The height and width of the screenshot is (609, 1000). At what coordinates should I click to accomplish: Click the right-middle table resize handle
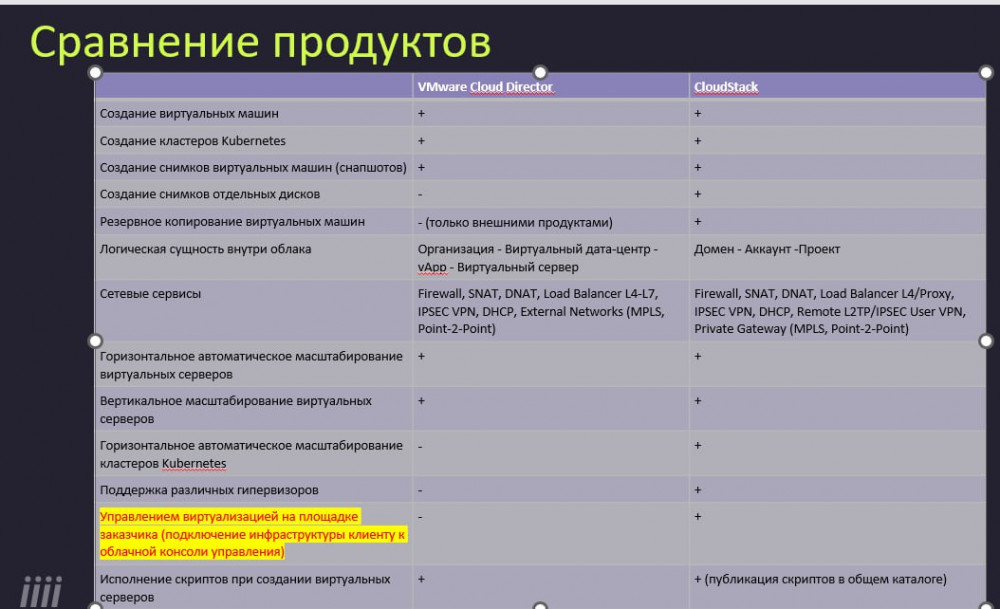tap(986, 341)
